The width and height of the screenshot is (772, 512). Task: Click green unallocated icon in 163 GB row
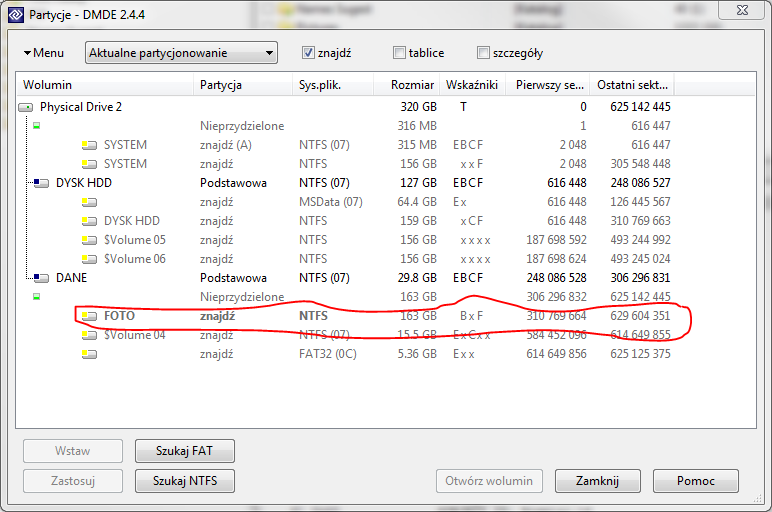36,297
